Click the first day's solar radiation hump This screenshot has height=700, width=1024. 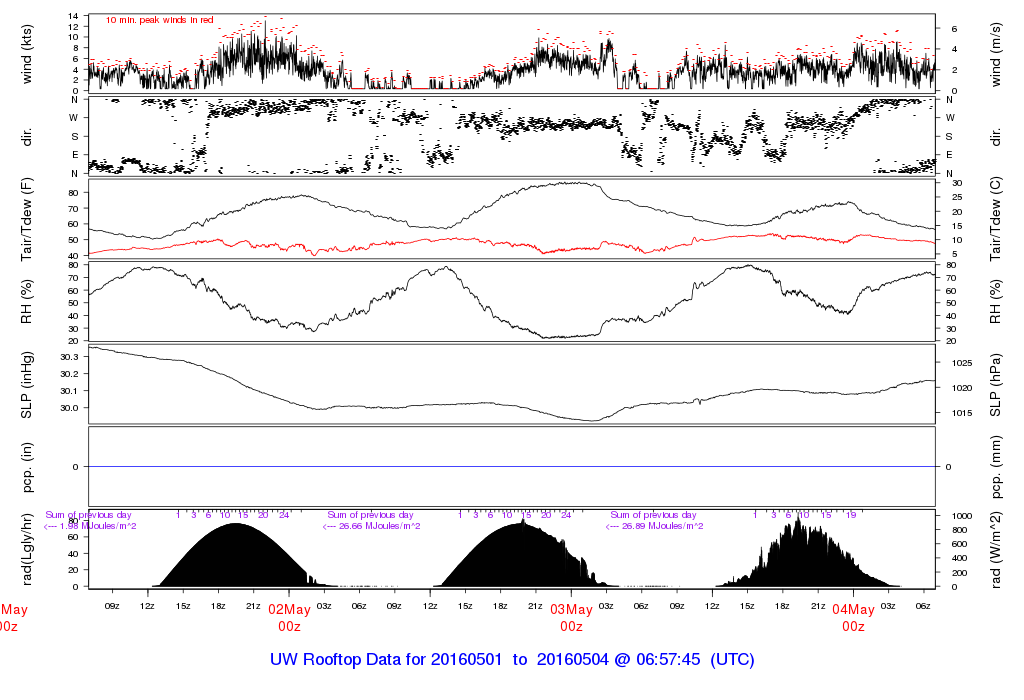236,555
